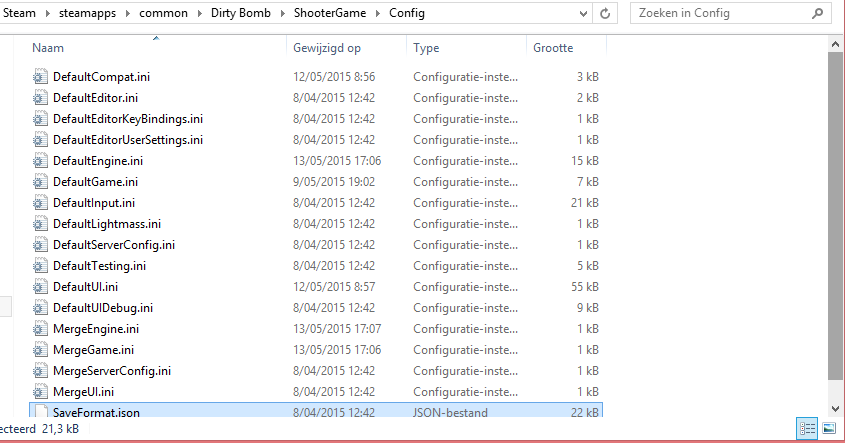The image size is (845, 443).
Task: Click the DefaultInput.ini file icon
Action: 40,203
